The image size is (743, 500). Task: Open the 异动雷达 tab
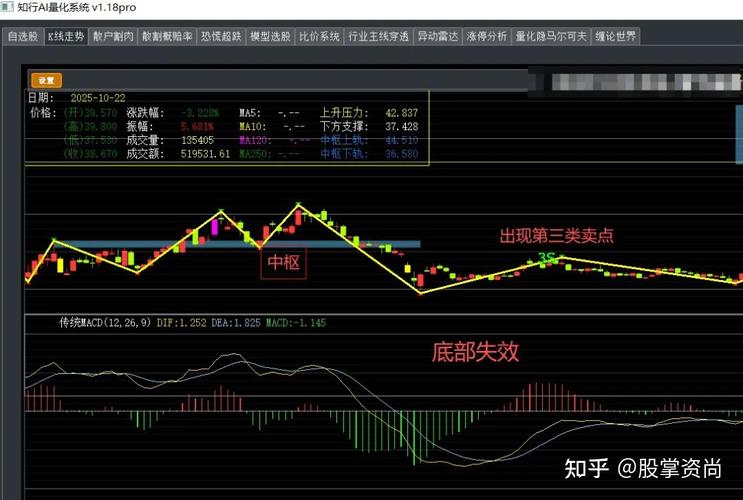tap(438, 36)
